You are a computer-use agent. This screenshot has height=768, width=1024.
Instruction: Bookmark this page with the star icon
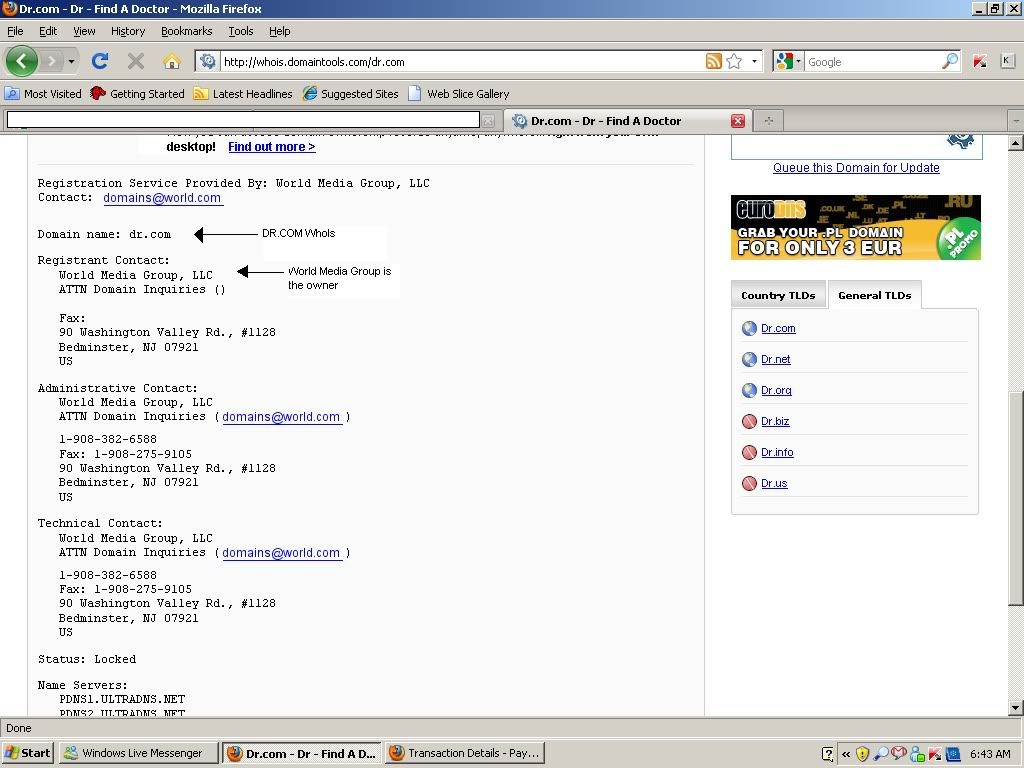tap(734, 61)
